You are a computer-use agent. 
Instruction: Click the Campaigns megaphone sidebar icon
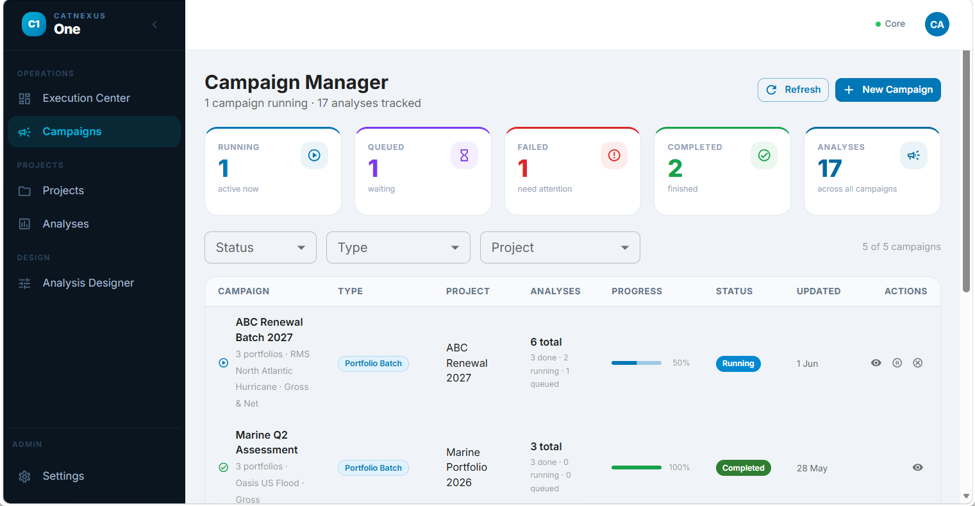tap(24, 132)
